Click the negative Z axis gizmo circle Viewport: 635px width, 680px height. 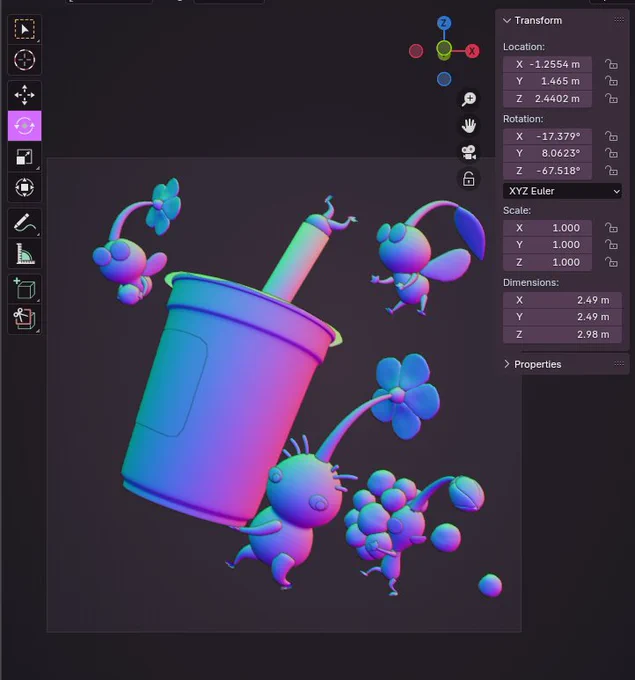(x=444, y=79)
